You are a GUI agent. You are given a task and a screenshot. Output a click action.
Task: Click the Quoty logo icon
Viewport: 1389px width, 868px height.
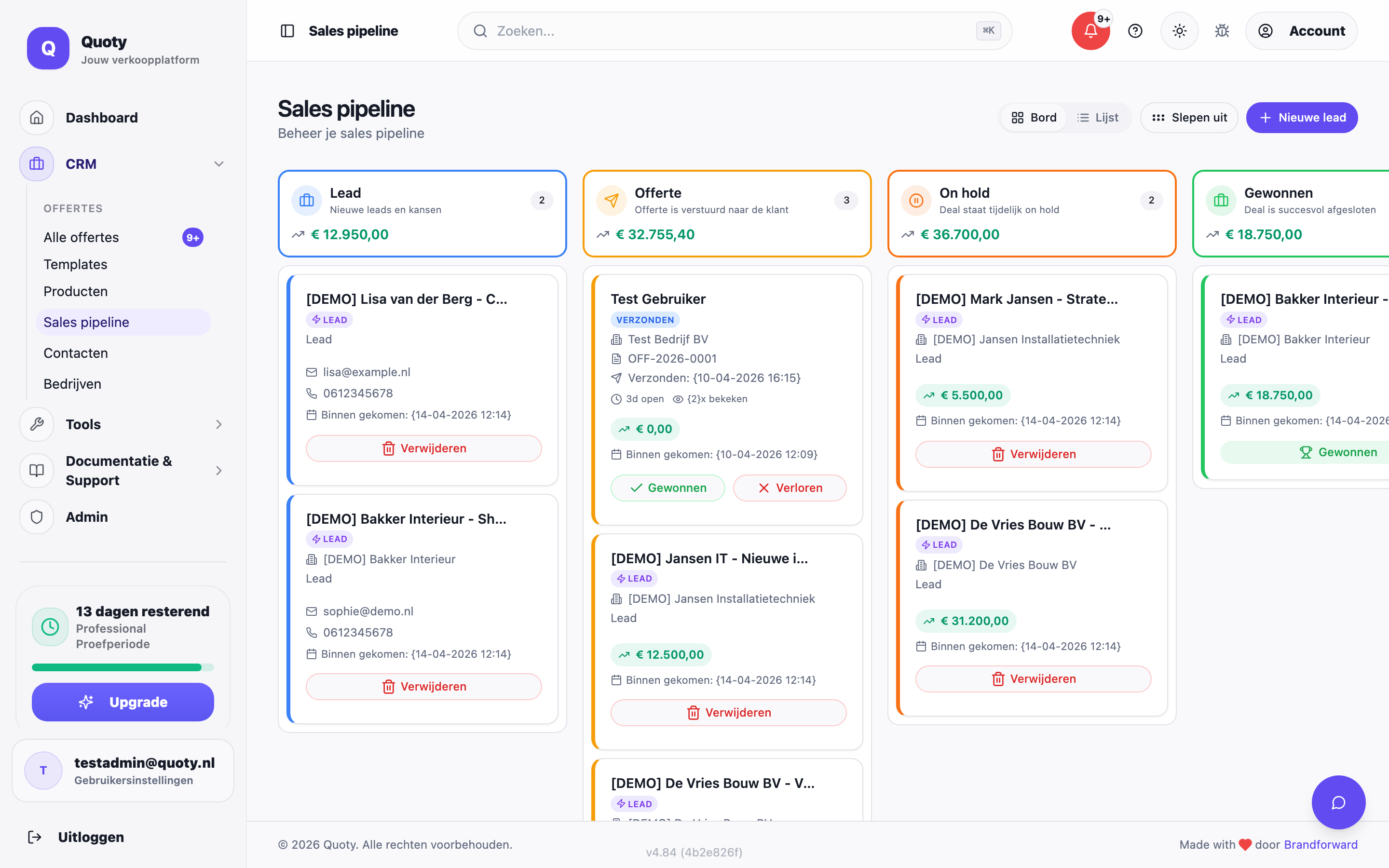click(48, 48)
